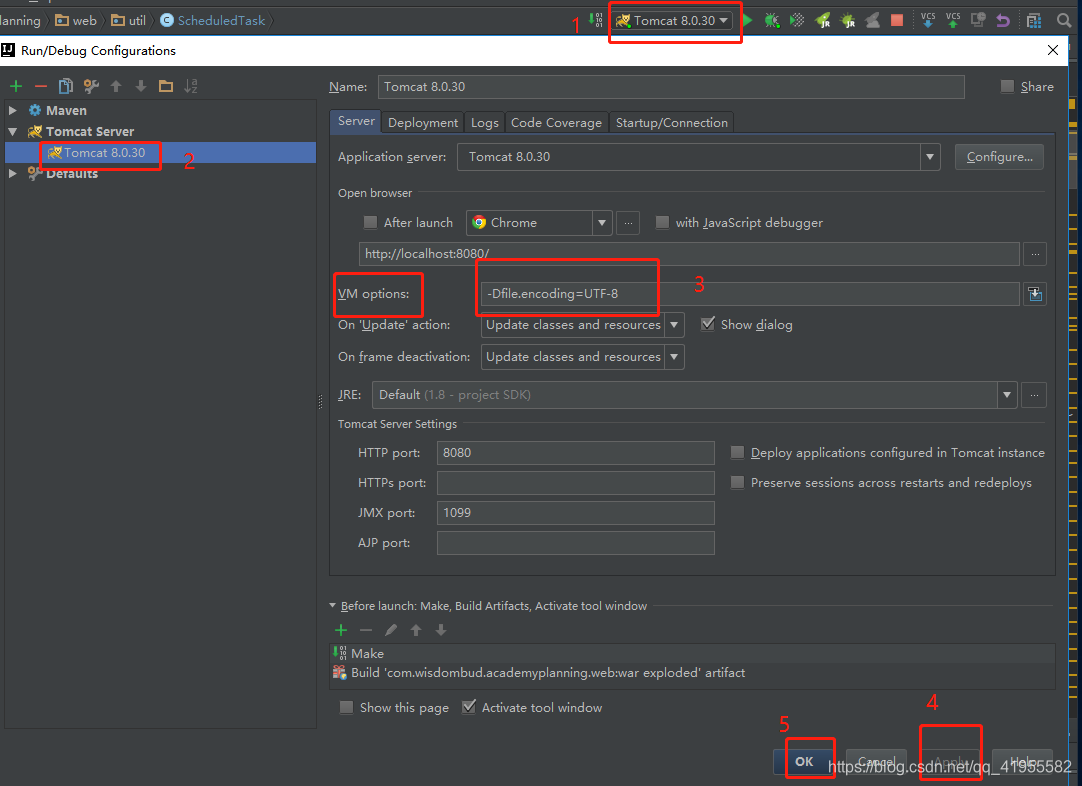Collapse Tomcat Server tree node
The width and height of the screenshot is (1082, 786).
click(12, 131)
